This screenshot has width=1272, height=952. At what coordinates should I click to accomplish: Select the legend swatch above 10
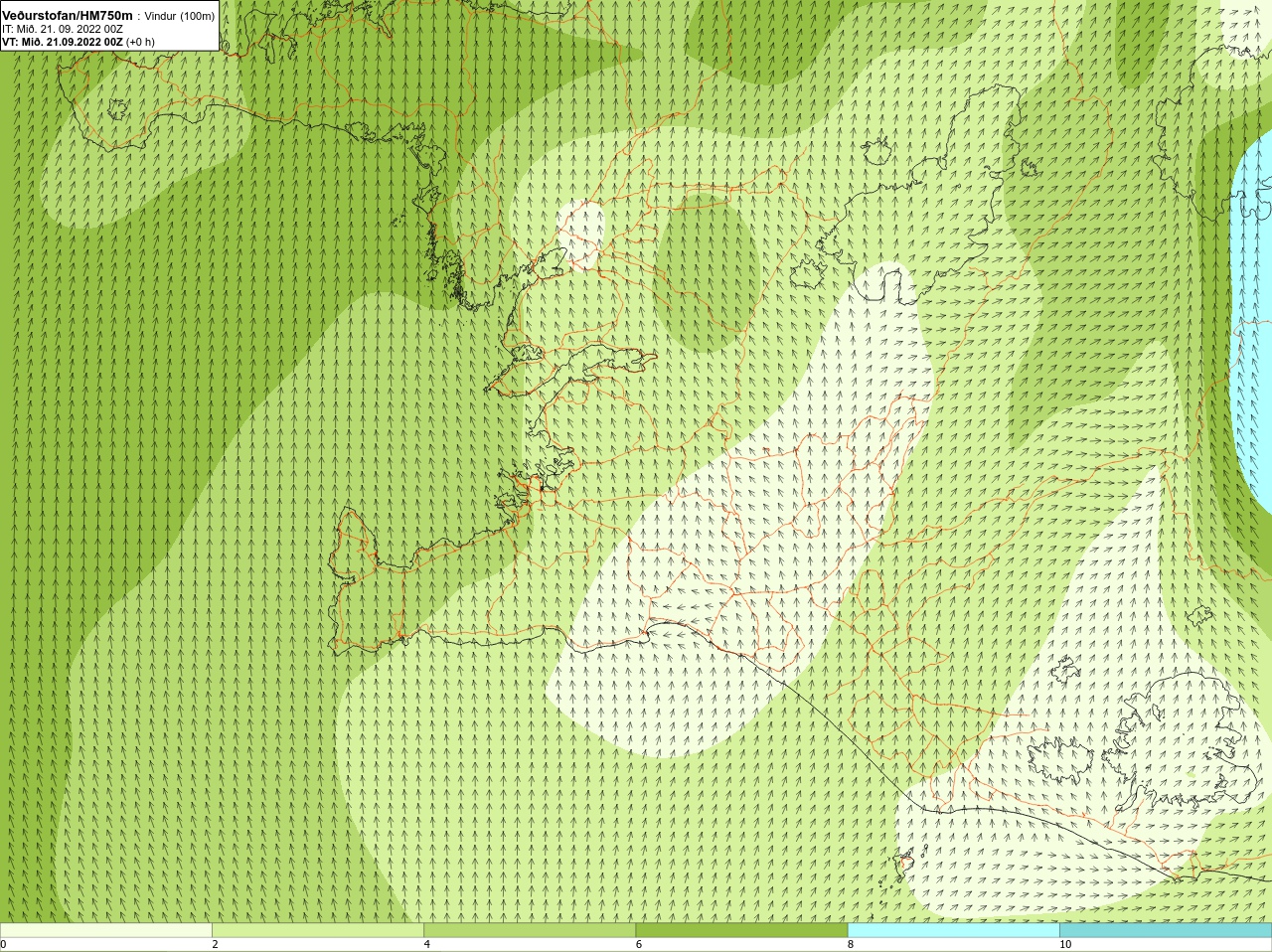coord(1166,930)
